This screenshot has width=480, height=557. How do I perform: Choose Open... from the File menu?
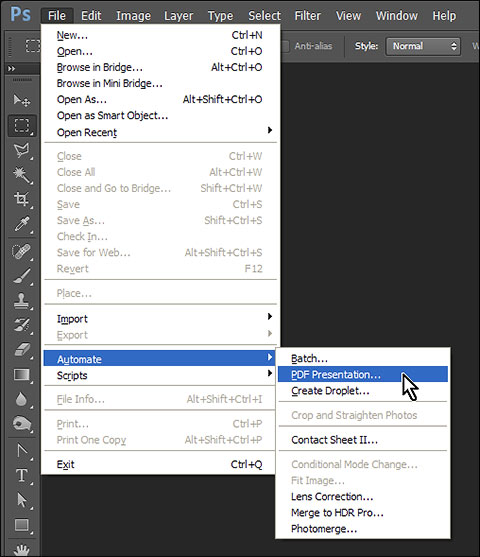[x=160, y=51]
